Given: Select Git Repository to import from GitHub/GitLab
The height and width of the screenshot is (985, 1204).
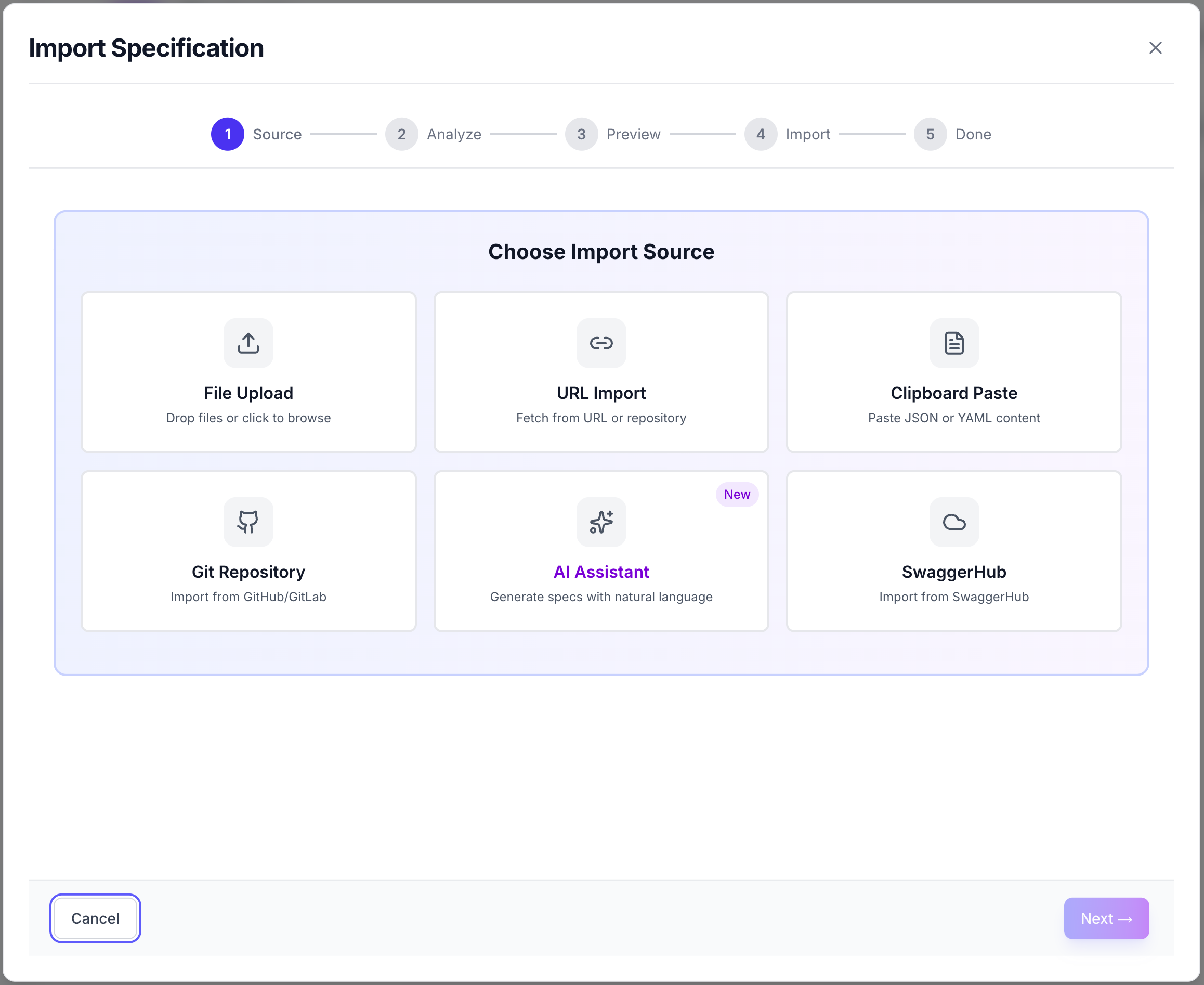Looking at the screenshot, I should pos(248,550).
